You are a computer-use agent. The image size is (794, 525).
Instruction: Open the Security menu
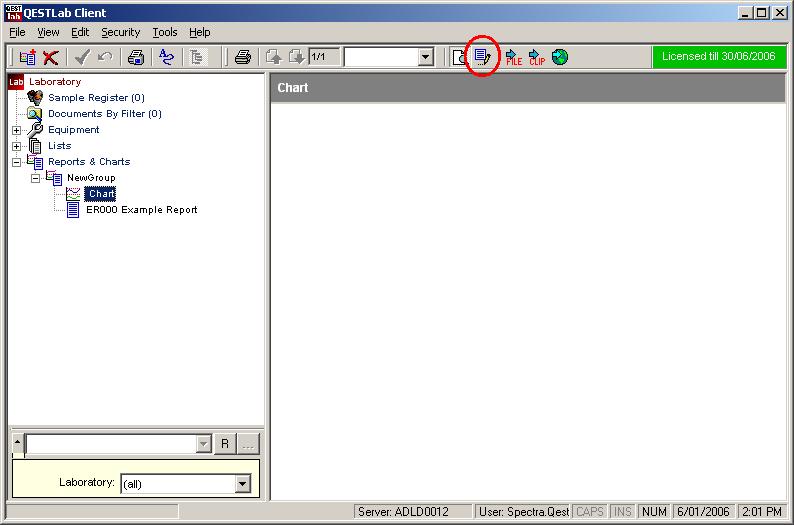[x=121, y=32]
